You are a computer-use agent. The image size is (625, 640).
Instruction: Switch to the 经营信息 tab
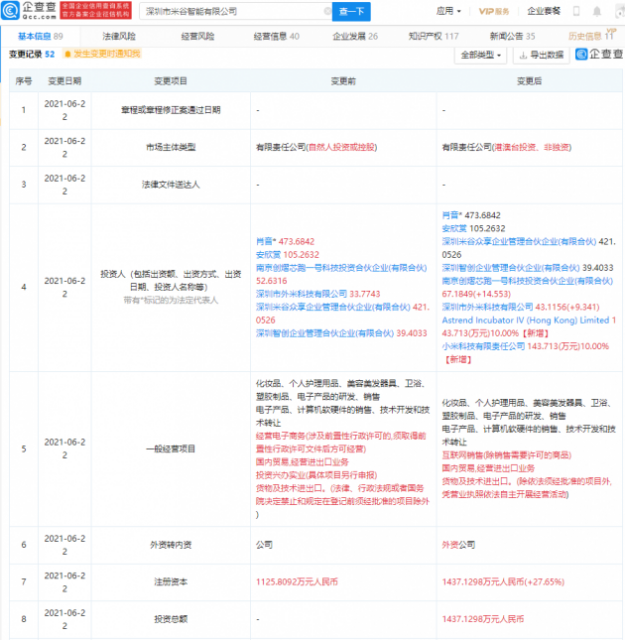(x=276, y=36)
